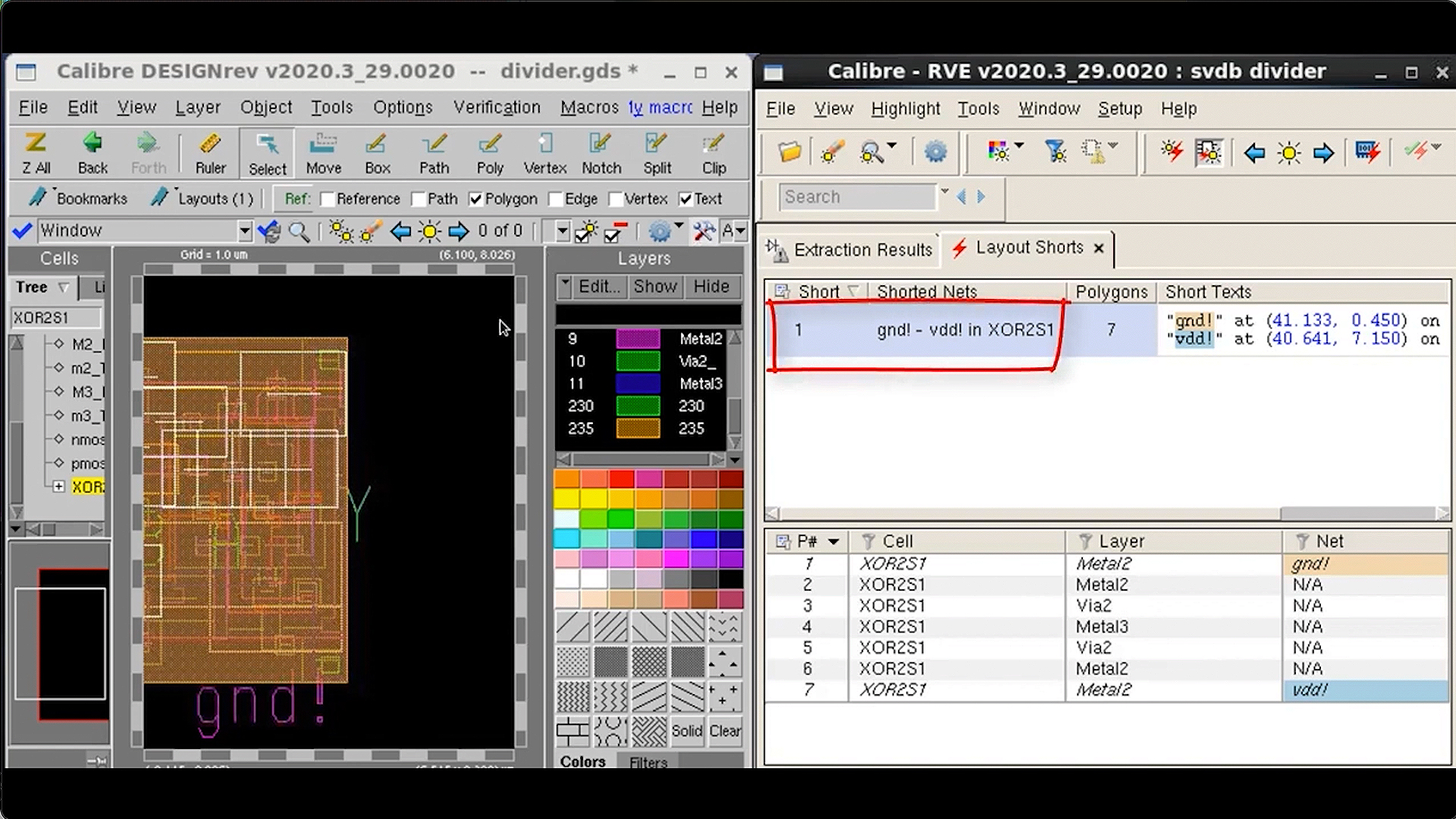Expand the XOR2S1 node in the cell tree

click(60, 486)
